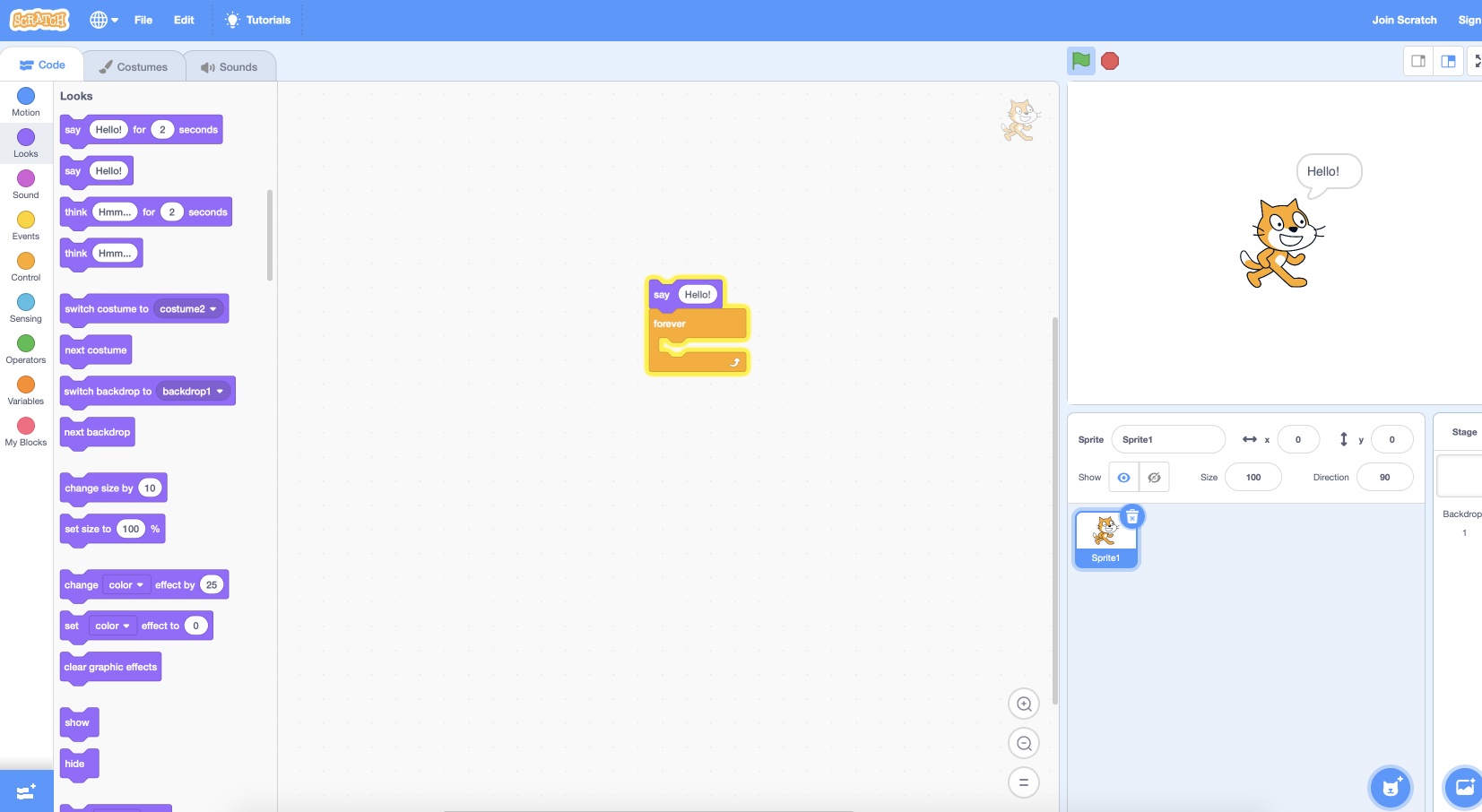Select the My Blocks category

tap(26, 432)
